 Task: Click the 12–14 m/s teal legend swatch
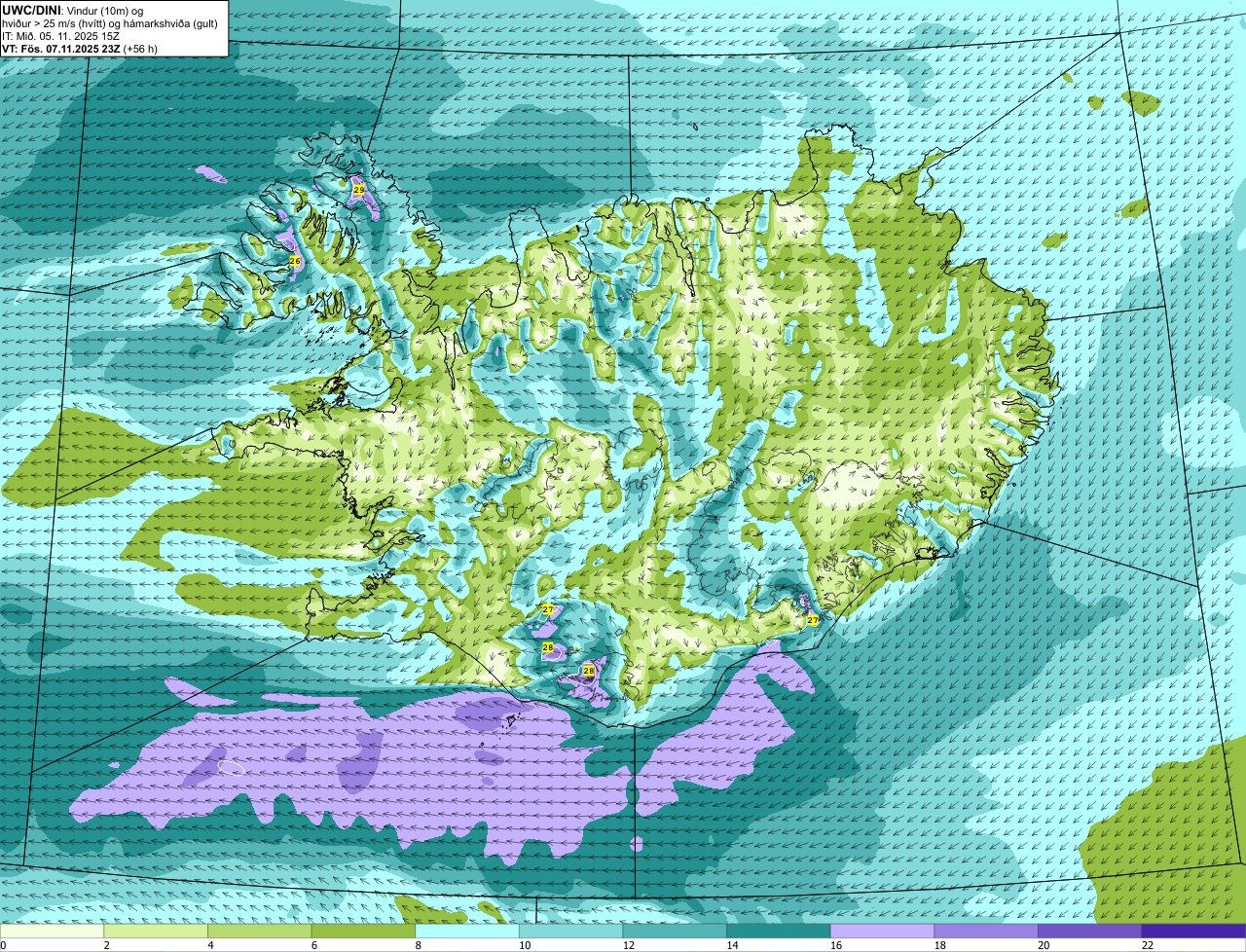point(675,932)
